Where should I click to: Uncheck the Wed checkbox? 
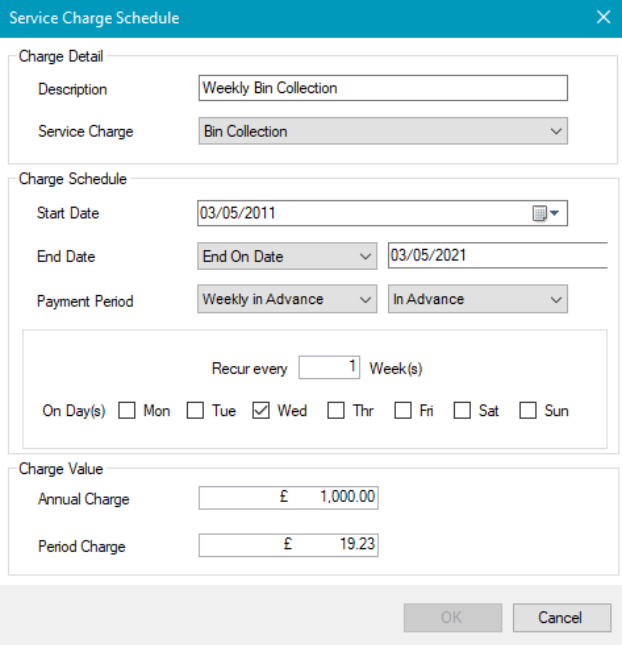(x=262, y=410)
